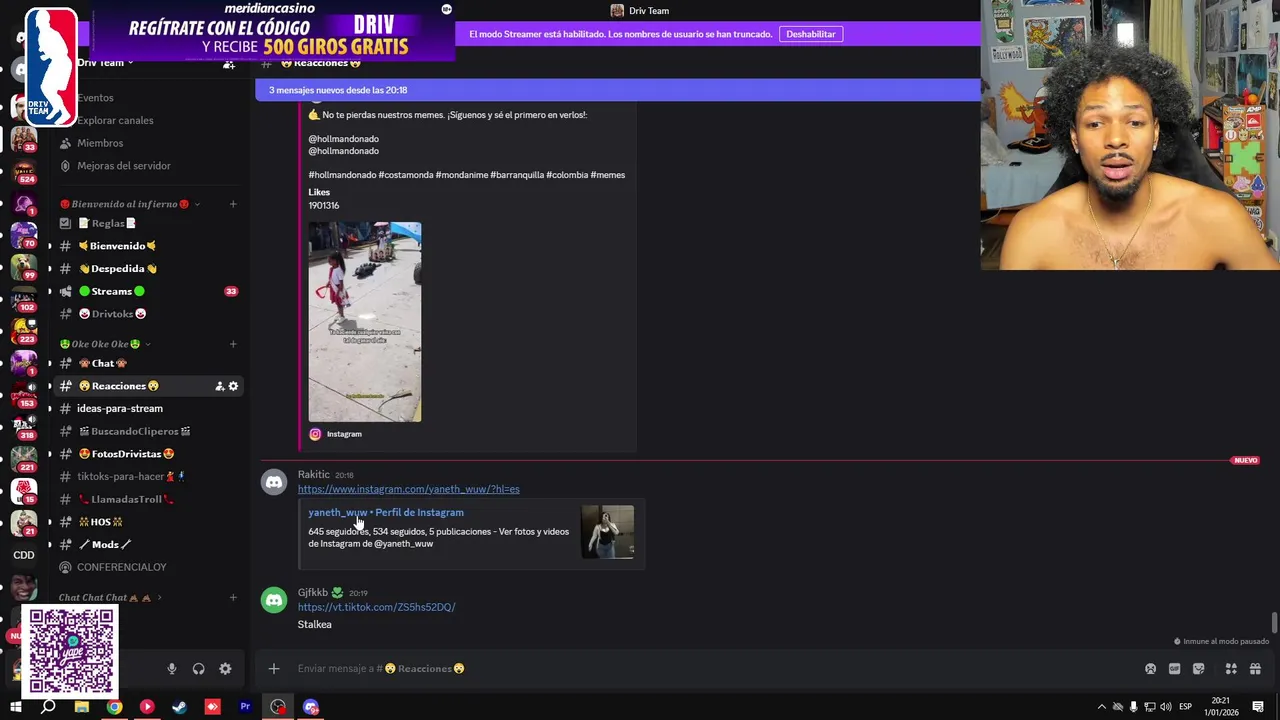Open the GIF picker
This screenshot has width=1280, height=720.
coord(1175,669)
